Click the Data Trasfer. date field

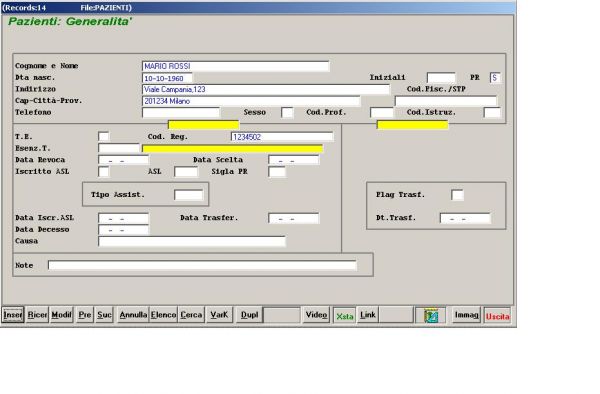(x=293, y=218)
